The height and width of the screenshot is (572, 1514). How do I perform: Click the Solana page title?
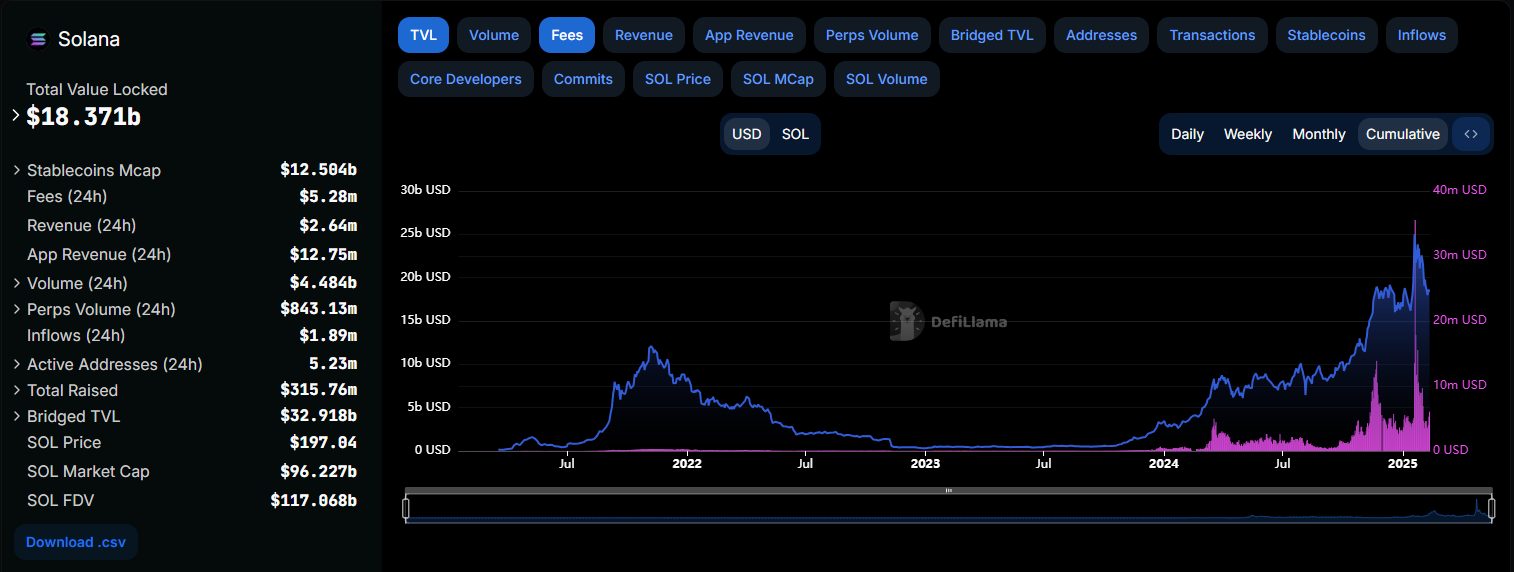[x=89, y=40]
